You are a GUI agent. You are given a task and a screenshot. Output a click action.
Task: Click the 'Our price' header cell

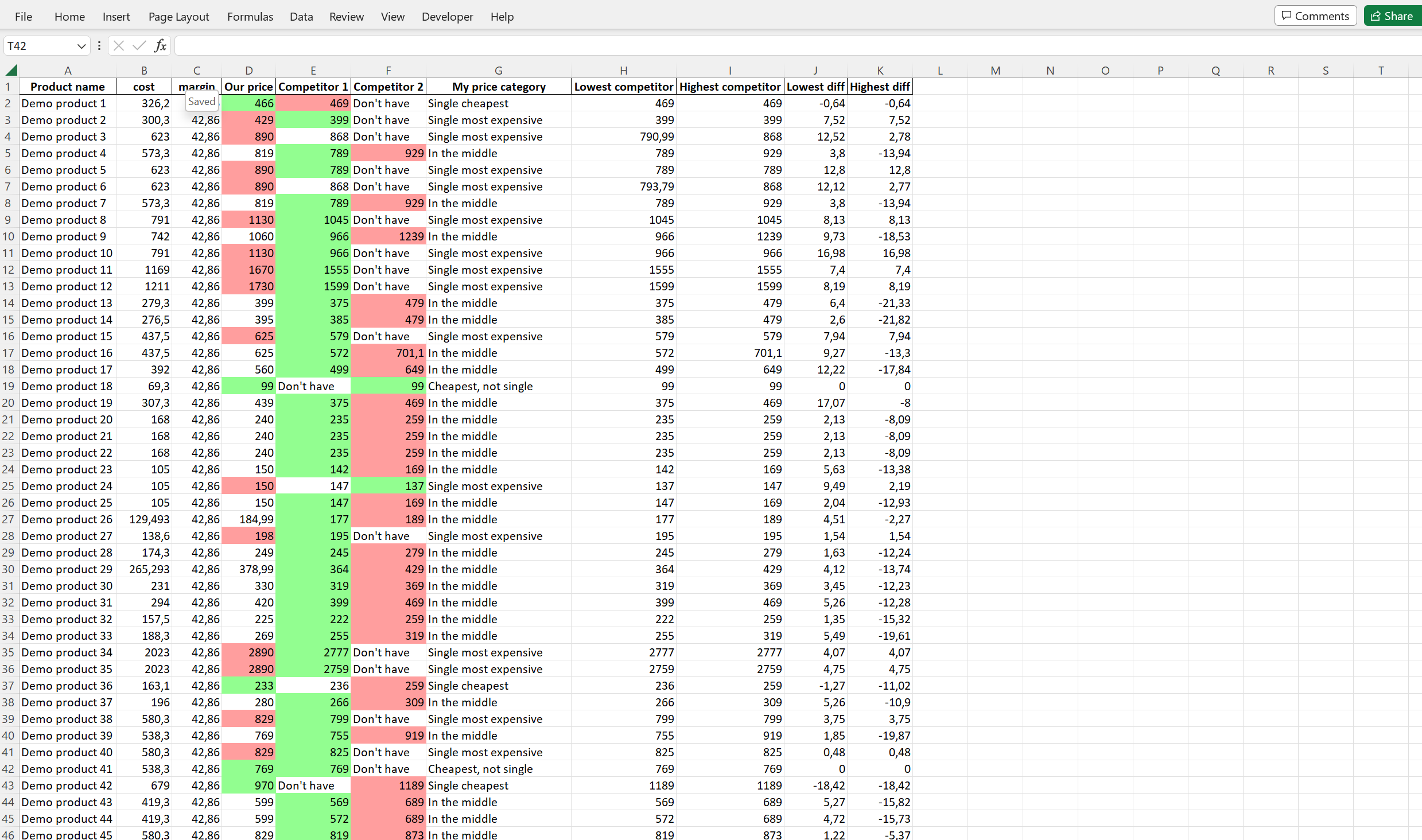[x=248, y=87]
